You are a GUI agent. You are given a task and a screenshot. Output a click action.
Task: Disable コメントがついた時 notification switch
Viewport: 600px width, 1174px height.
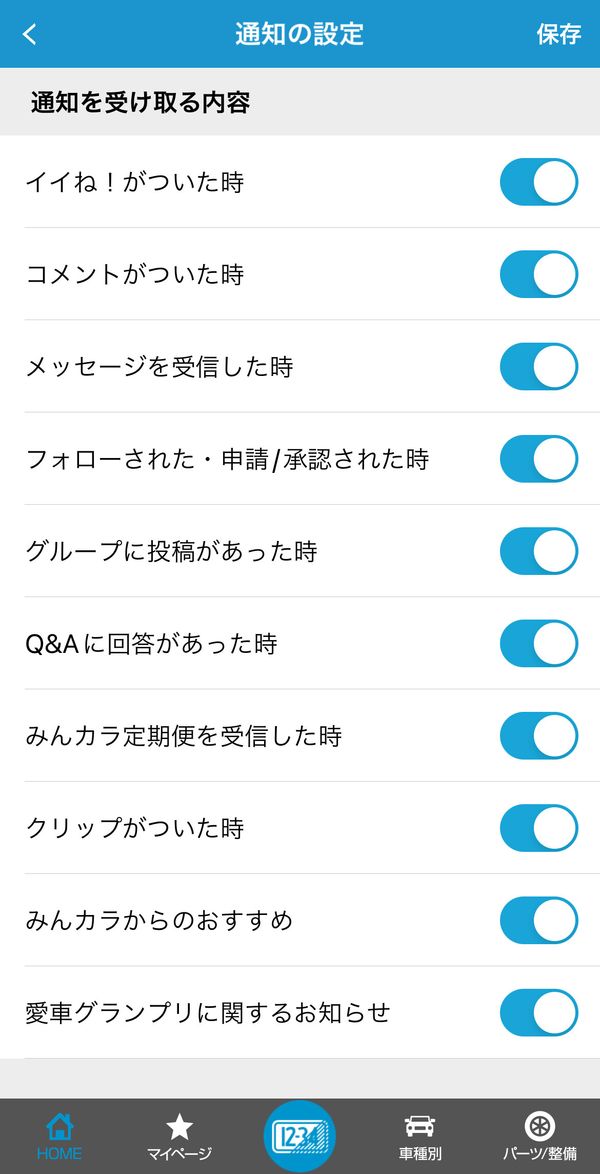[x=539, y=274]
